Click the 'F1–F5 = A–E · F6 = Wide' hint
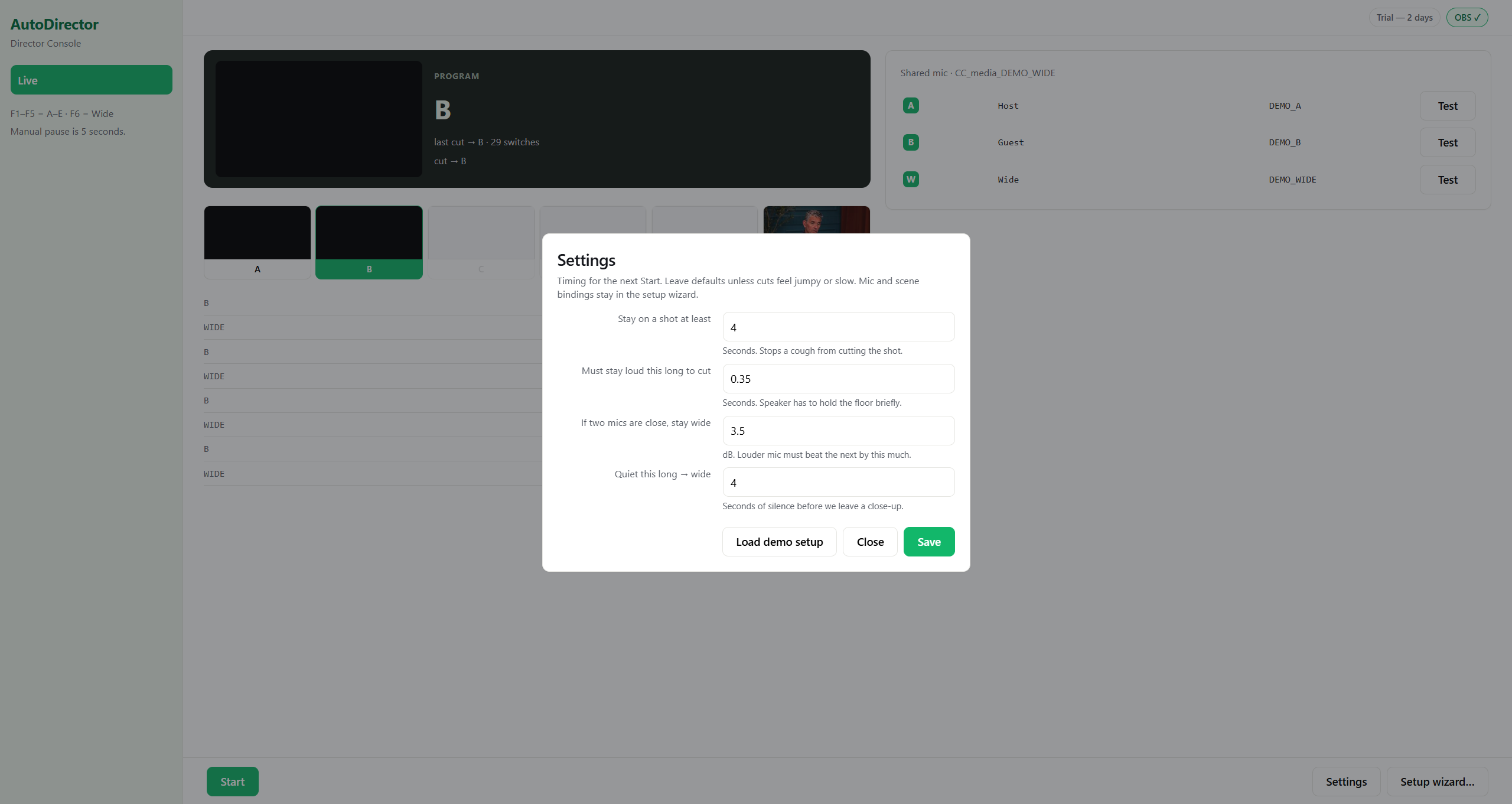This screenshot has width=1512, height=804. (62, 113)
